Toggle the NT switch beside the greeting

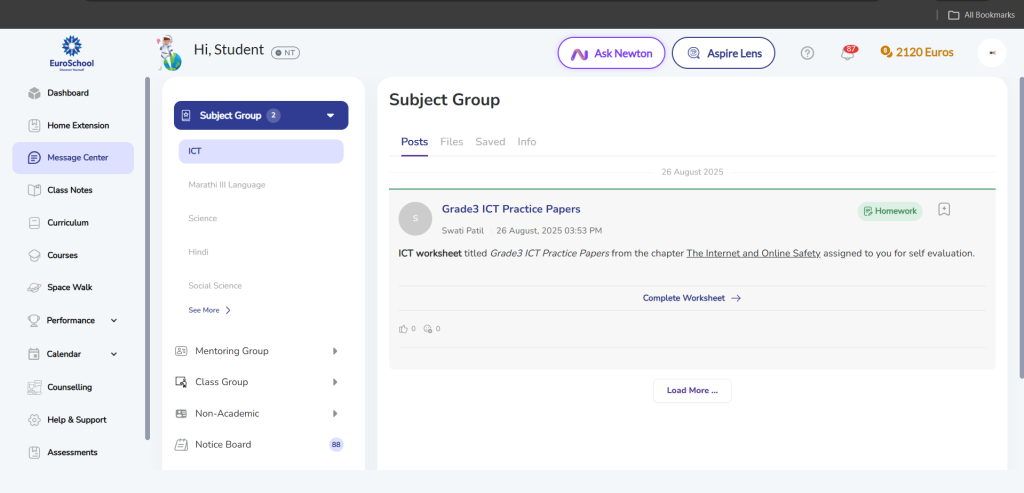coord(285,52)
